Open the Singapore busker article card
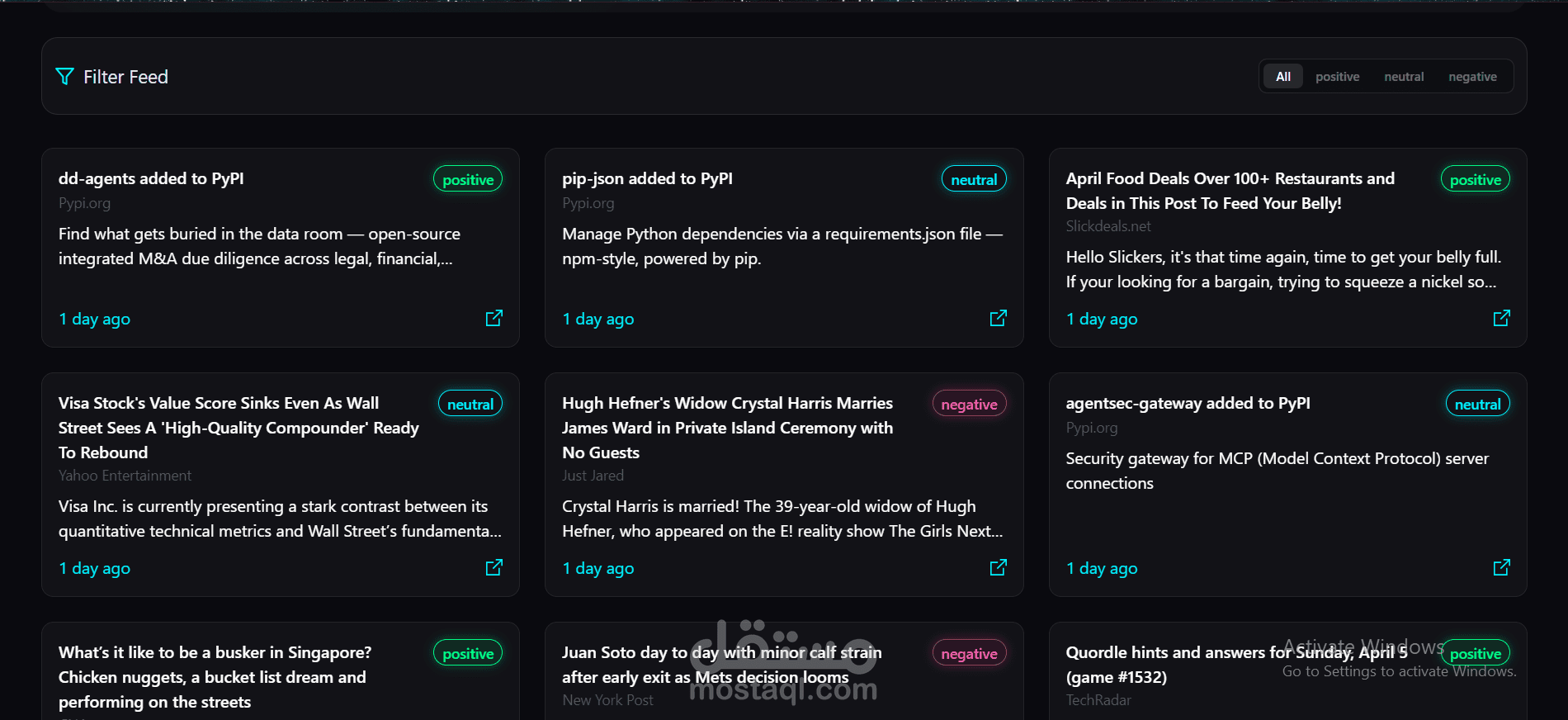 click(x=215, y=677)
